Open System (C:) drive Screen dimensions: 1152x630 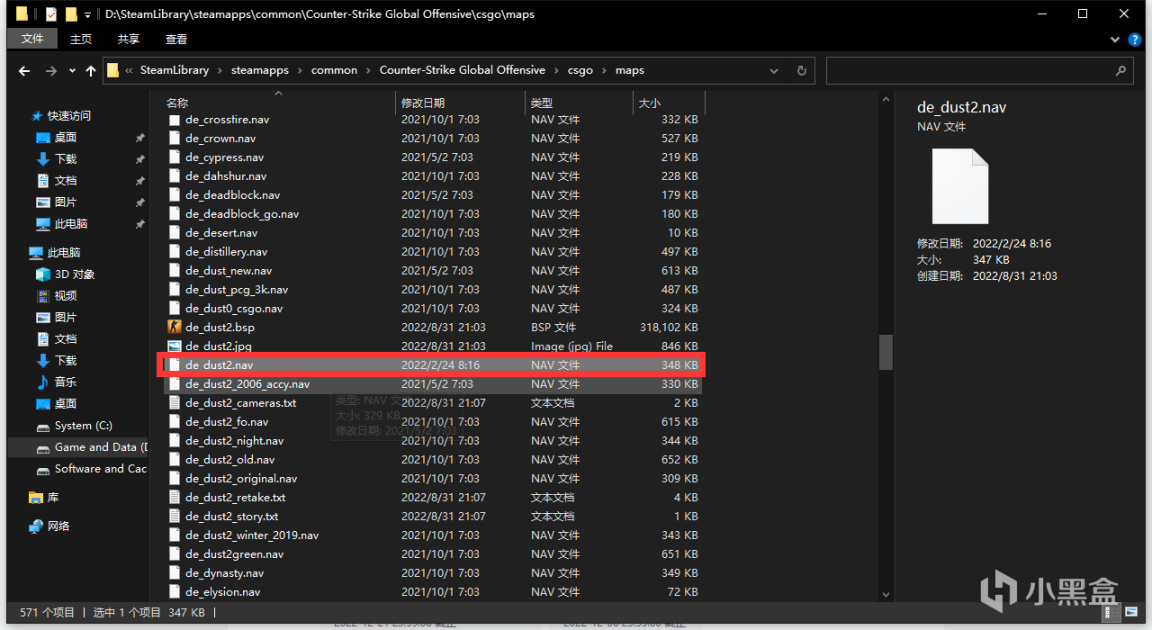[x=83, y=425]
